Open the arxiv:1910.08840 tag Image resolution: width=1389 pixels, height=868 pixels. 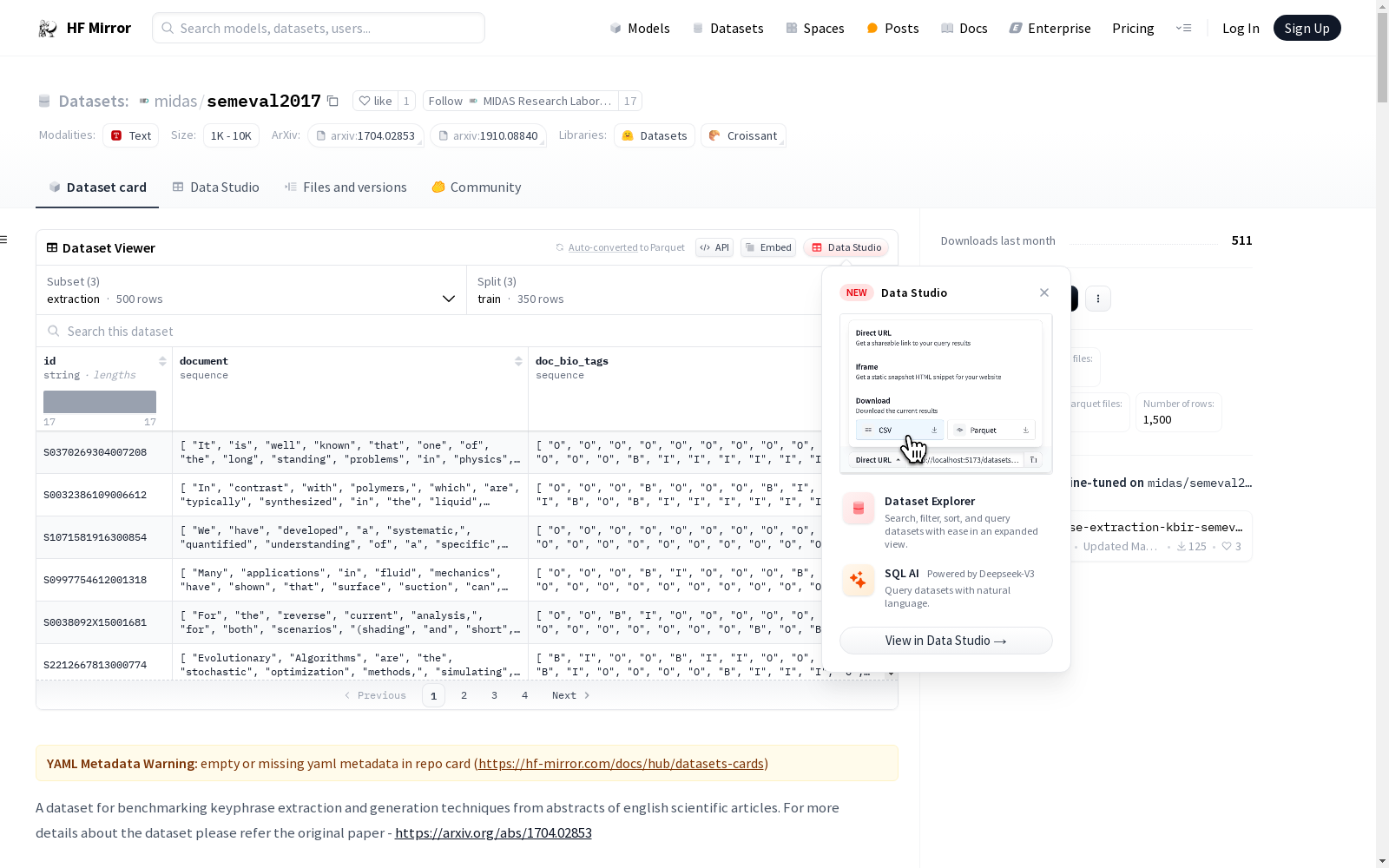tap(488, 135)
